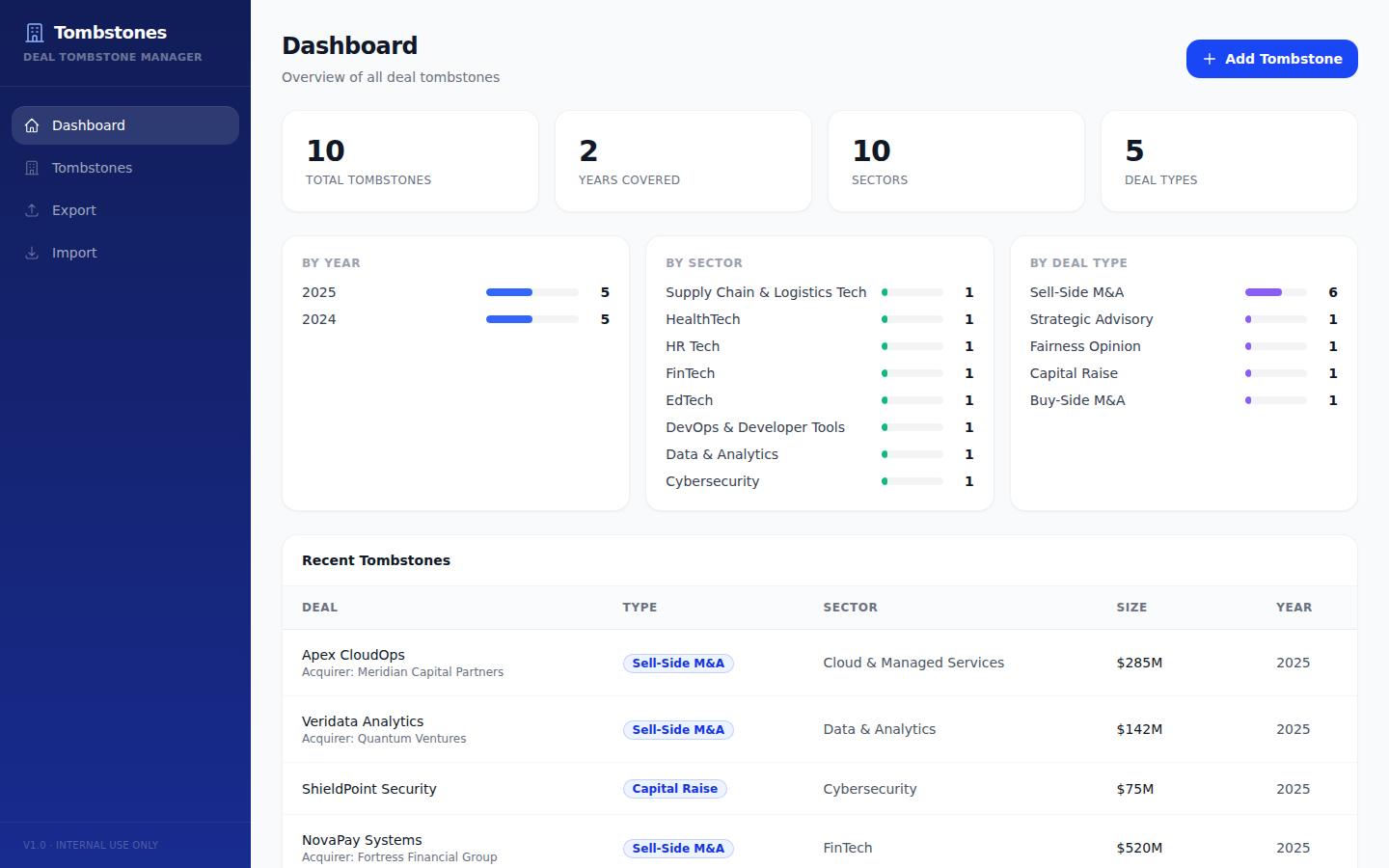Click the Total Tombstones stat card

[x=410, y=161]
